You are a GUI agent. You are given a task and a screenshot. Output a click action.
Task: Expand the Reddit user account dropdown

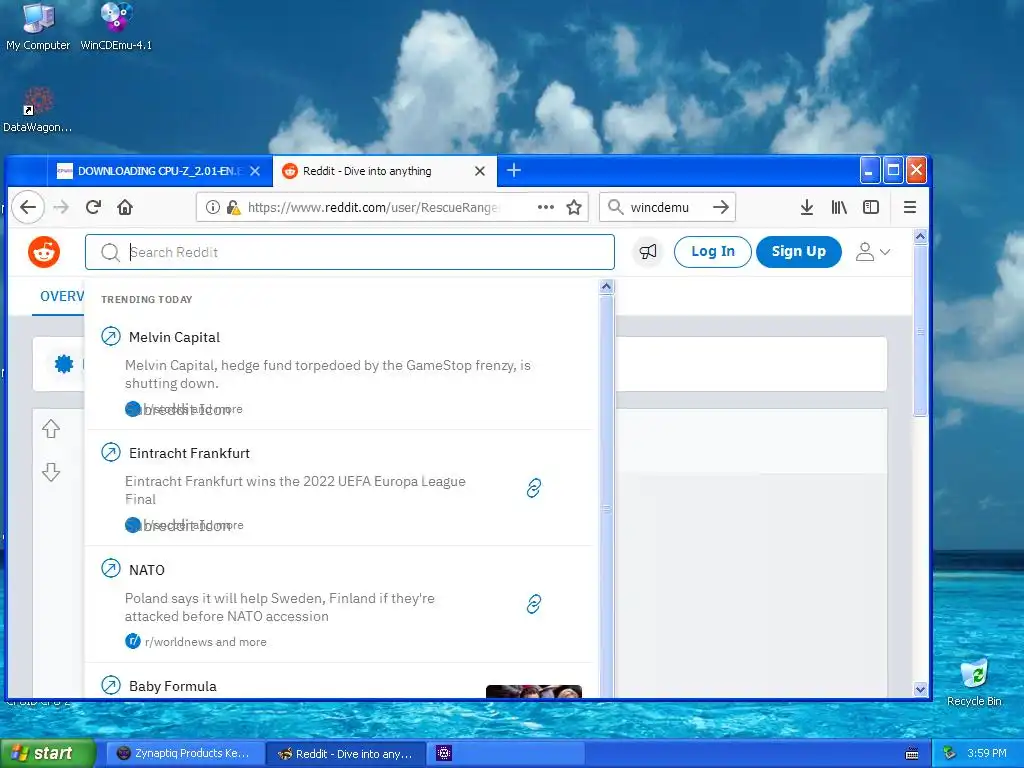(x=873, y=251)
